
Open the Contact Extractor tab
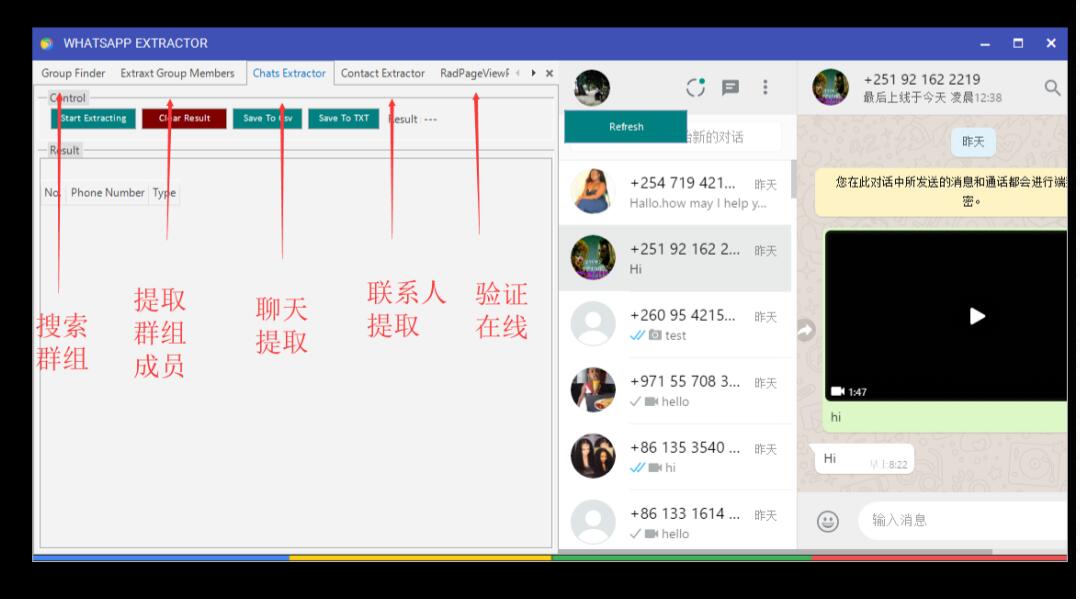point(383,73)
